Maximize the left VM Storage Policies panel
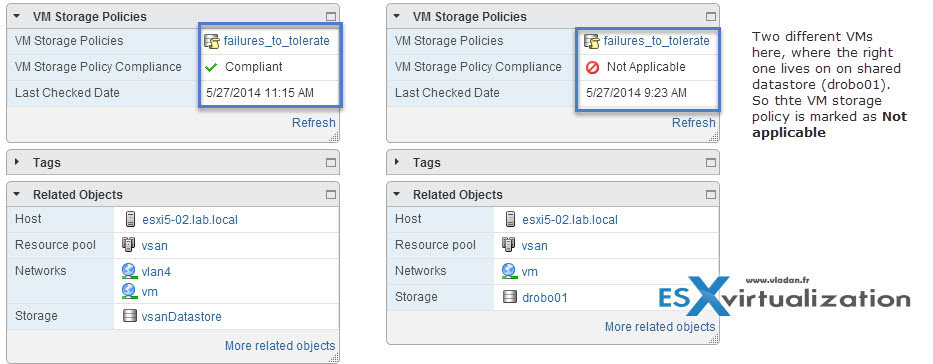933x364 pixels. click(x=331, y=17)
